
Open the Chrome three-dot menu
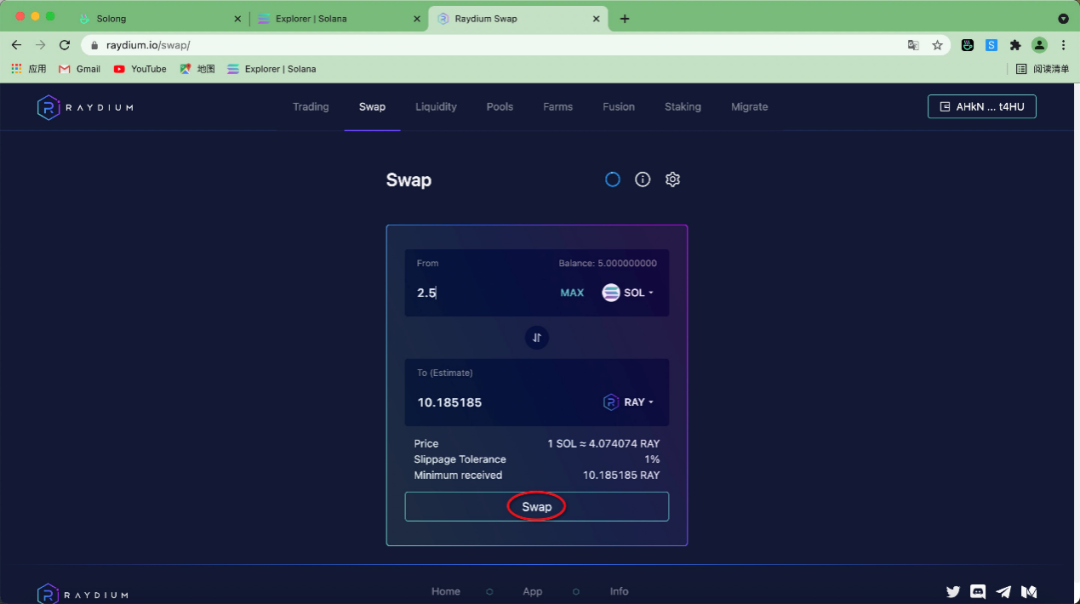coord(1063,45)
